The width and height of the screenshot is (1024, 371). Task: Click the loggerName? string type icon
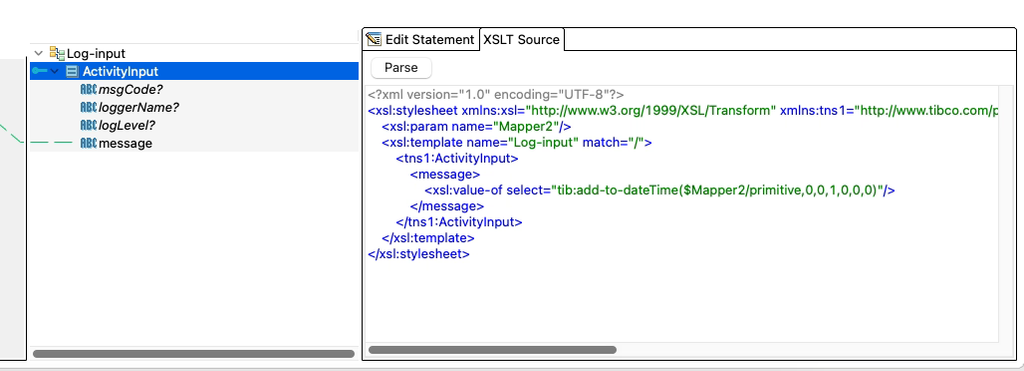pos(88,107)
